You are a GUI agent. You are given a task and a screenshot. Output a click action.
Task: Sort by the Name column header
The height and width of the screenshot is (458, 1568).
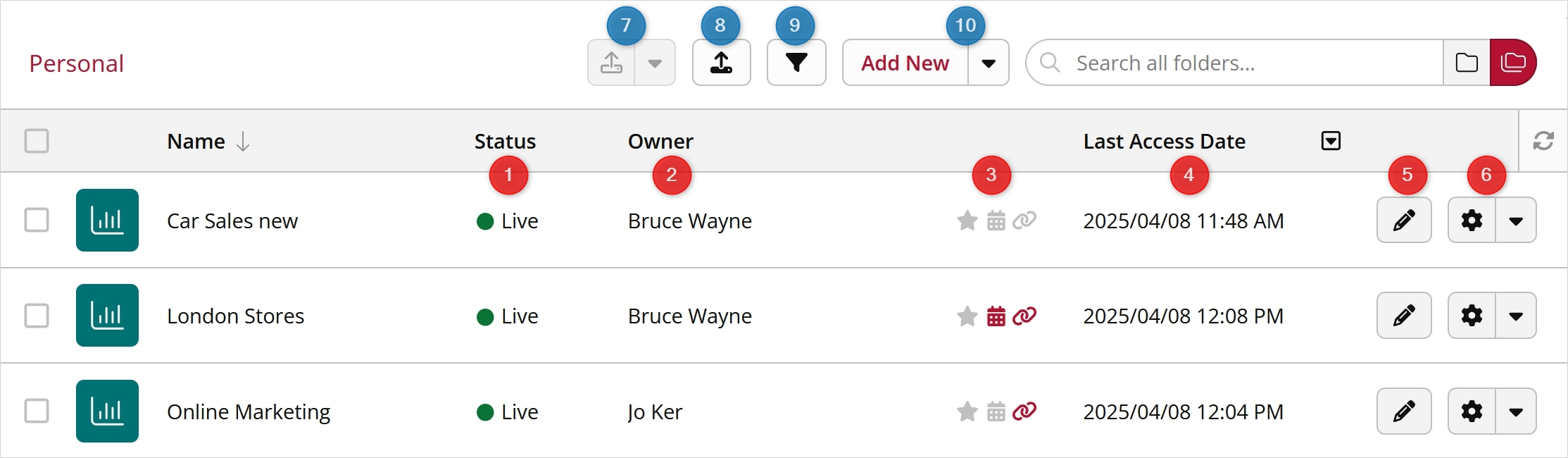196,142
